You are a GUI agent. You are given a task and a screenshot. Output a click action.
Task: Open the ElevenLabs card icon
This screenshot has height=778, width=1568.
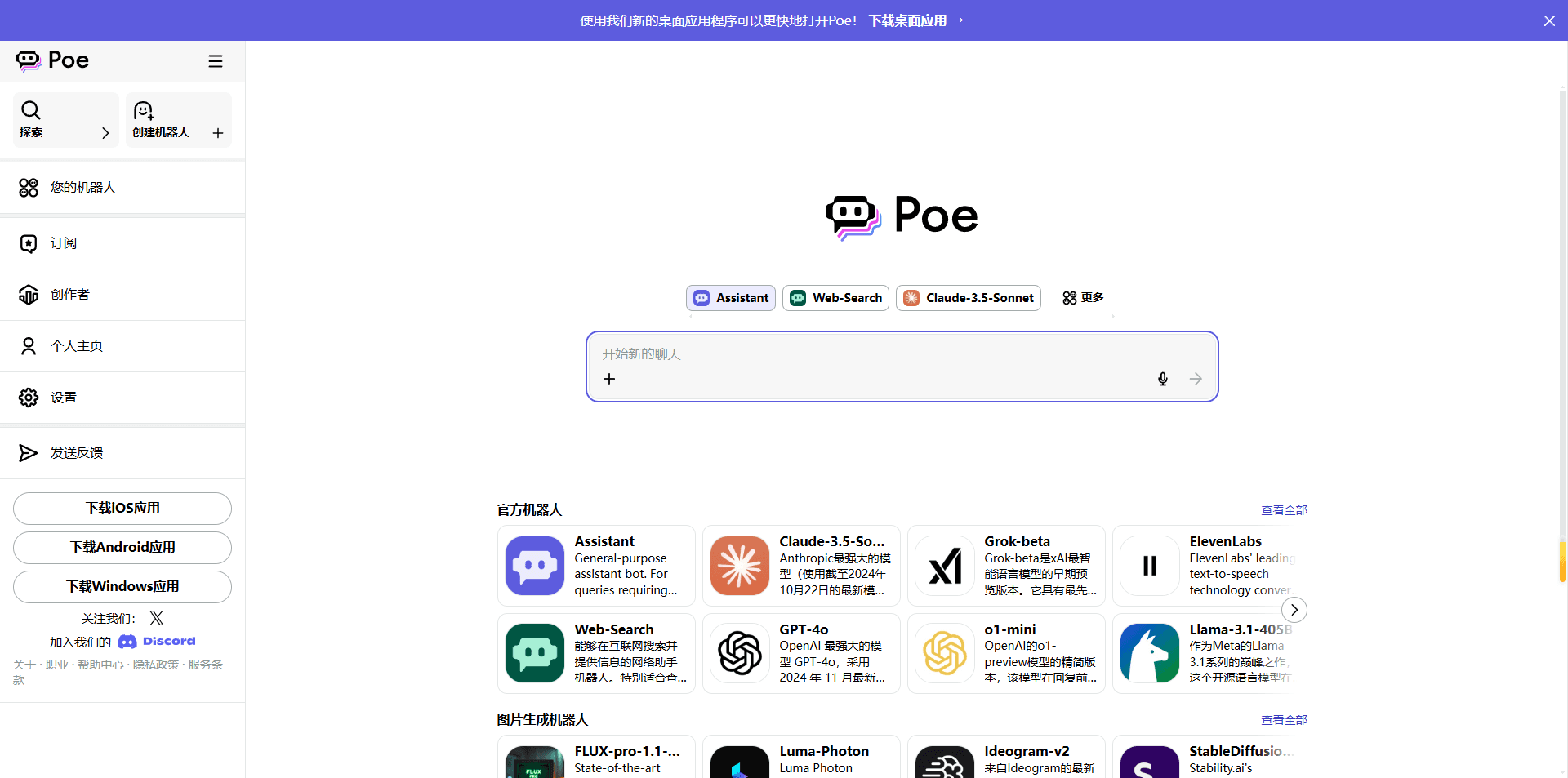(x=1150, y=566)
